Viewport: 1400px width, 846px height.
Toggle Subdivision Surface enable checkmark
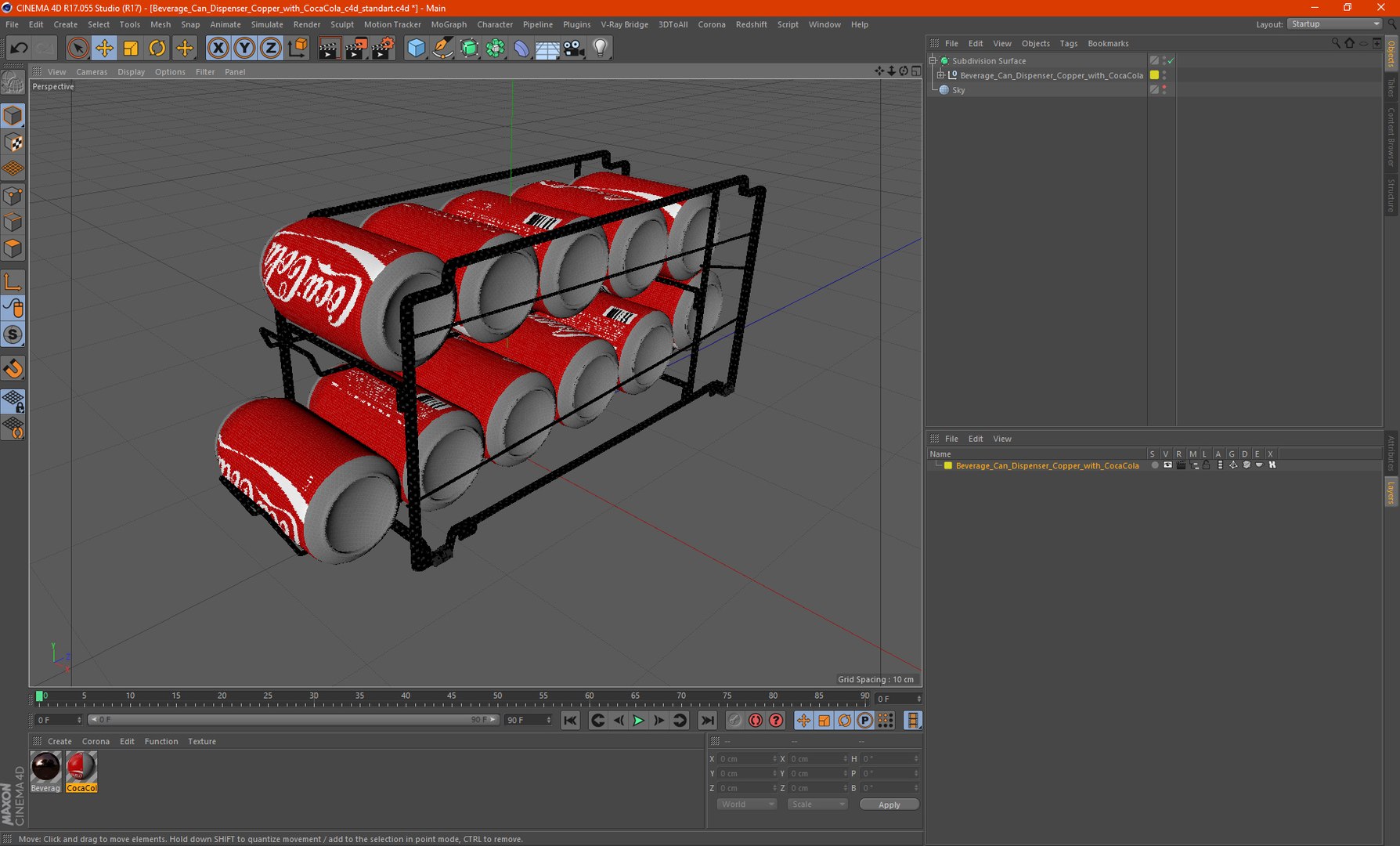point(1171,60)
